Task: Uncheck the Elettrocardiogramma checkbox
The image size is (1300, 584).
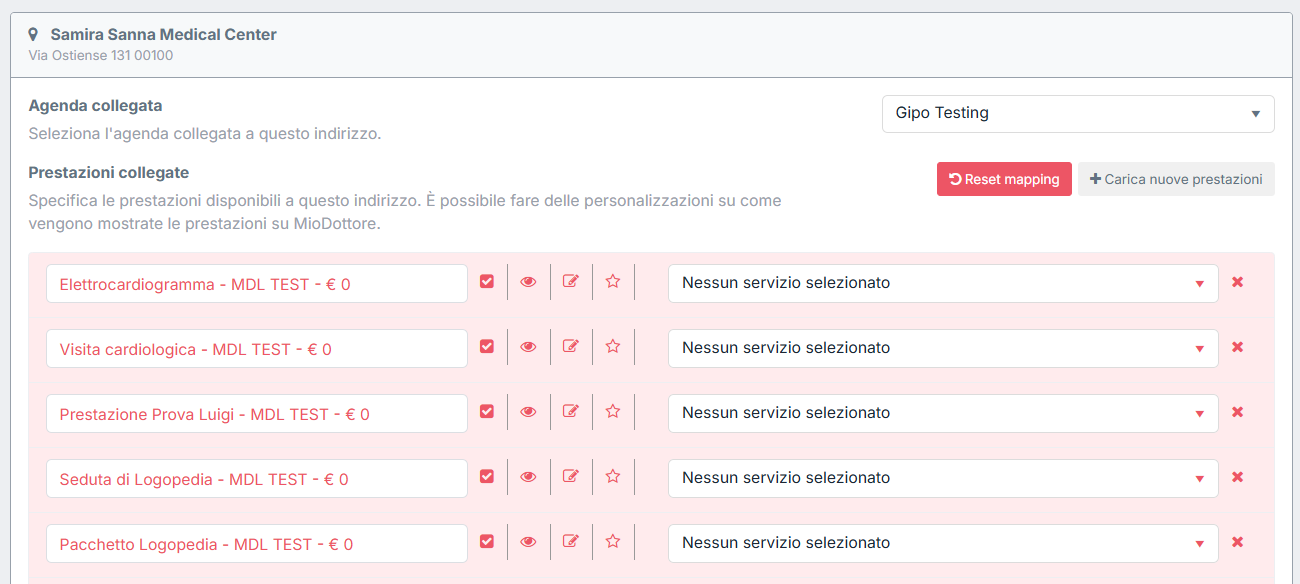Action: pyautogui.click(x=487, y=282)
